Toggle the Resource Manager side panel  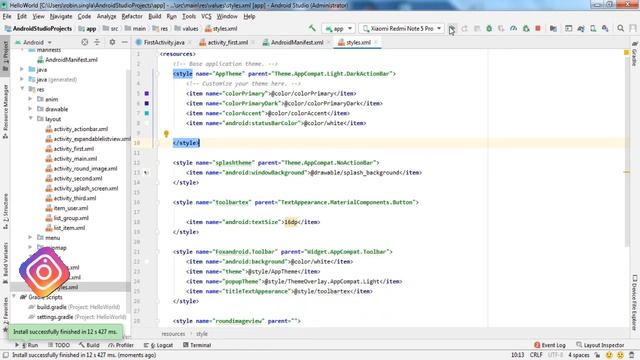[x=5, y=111]
